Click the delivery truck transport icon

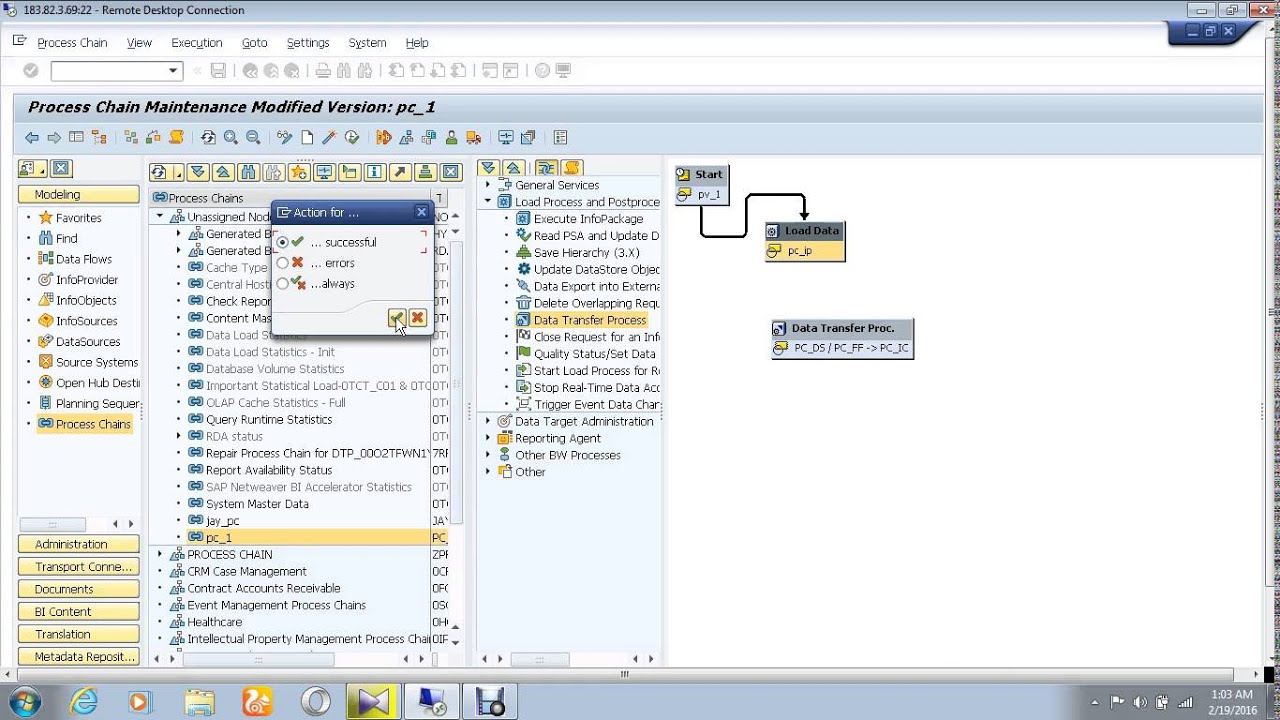point(473,138)
